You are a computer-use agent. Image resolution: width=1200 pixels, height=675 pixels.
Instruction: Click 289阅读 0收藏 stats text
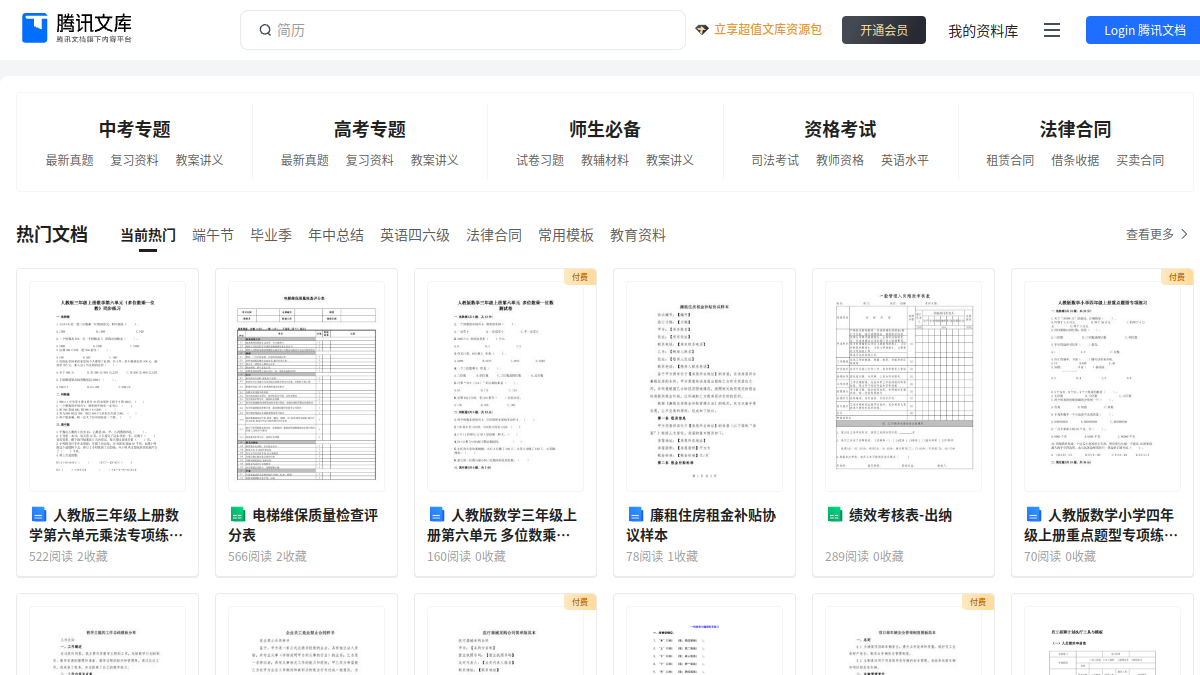(864, 556)
